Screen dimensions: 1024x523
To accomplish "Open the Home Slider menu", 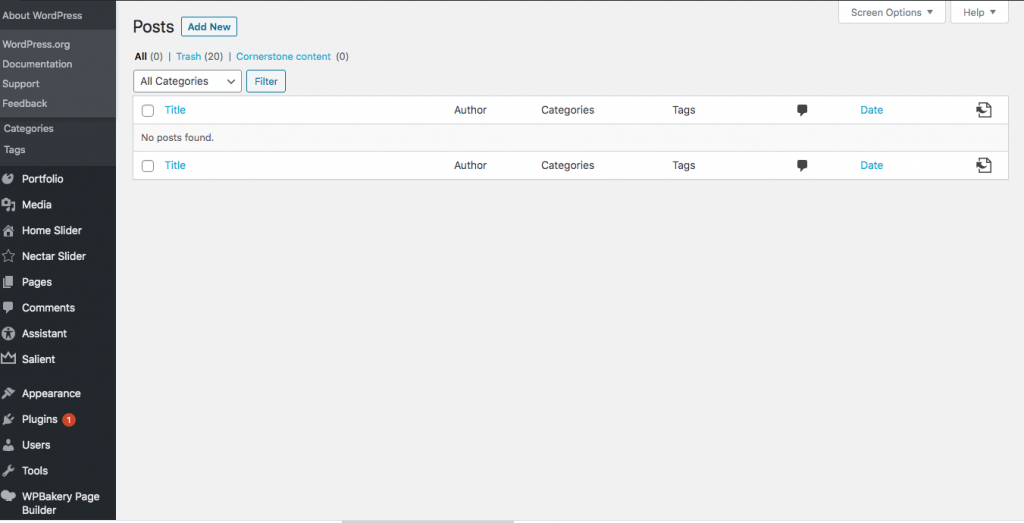I will tap(52, 230).
